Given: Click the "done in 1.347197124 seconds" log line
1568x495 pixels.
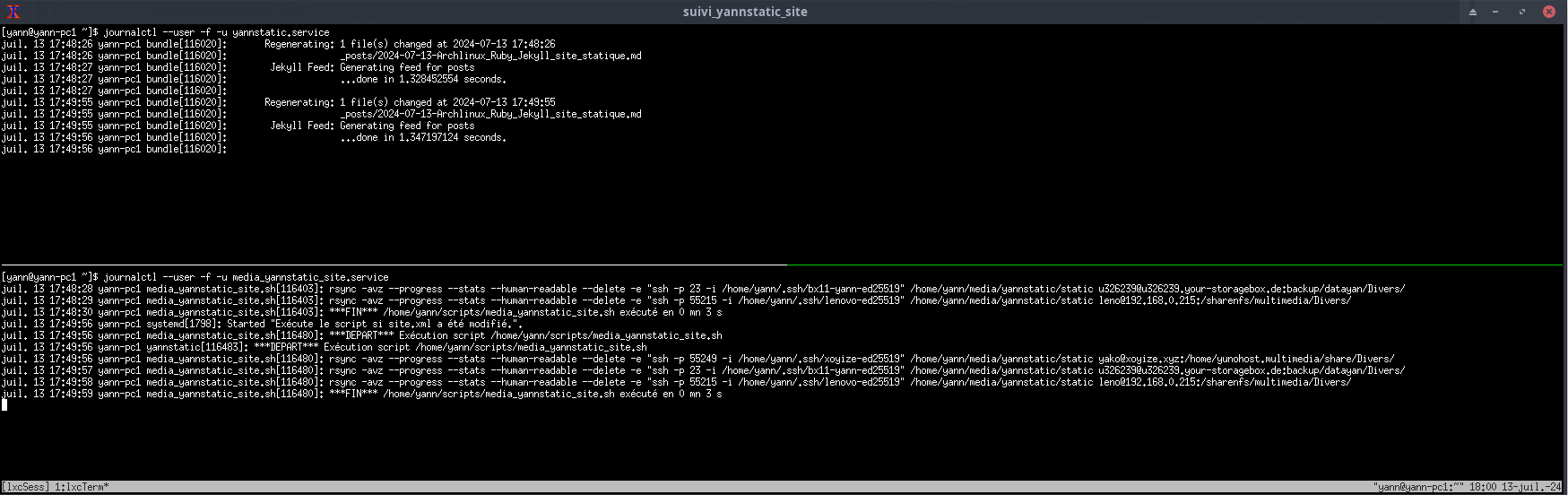Looking at the screenshot, I should tap(423, 137).
